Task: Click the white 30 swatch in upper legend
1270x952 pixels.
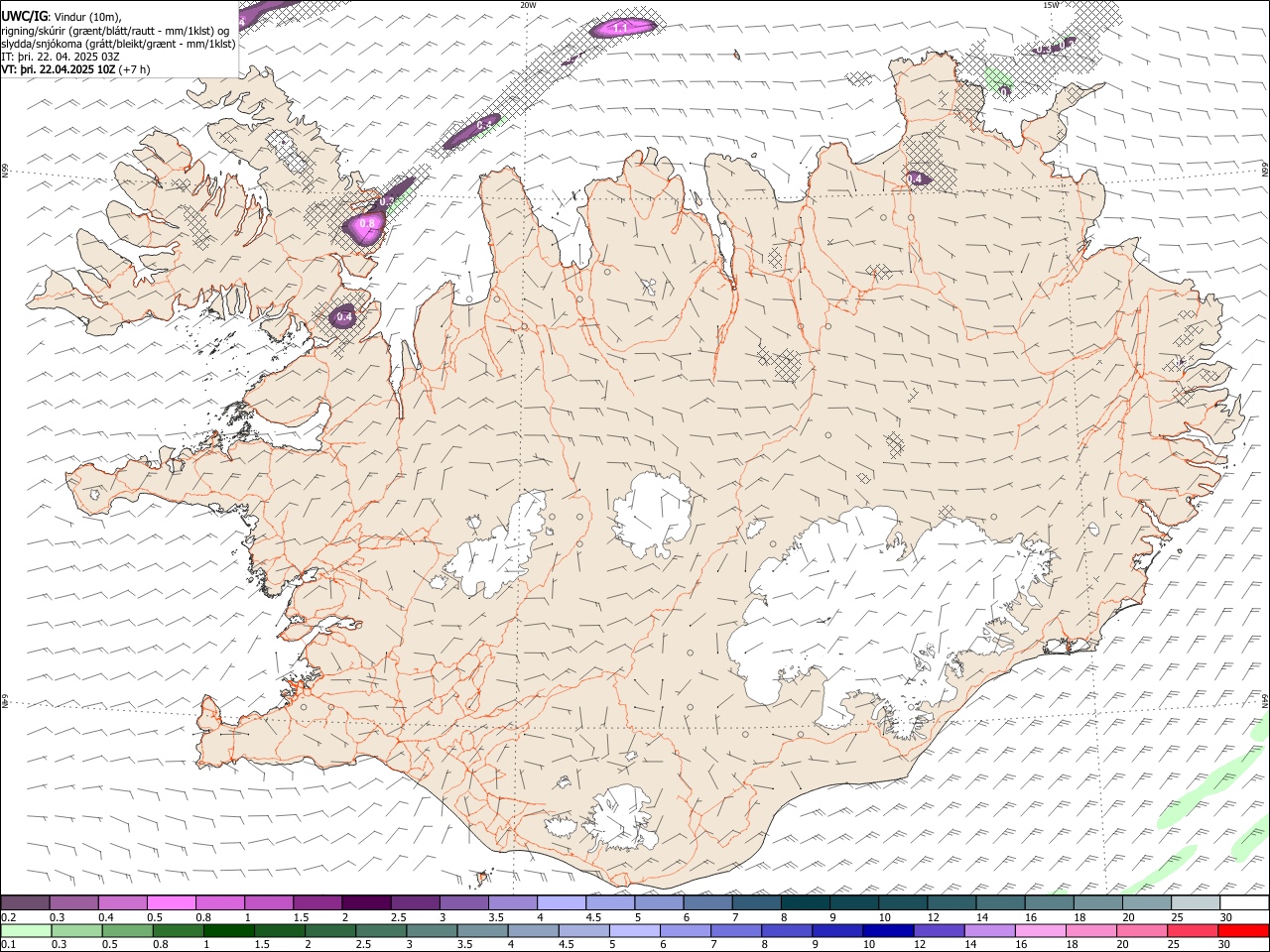Action: [1244, 902]
